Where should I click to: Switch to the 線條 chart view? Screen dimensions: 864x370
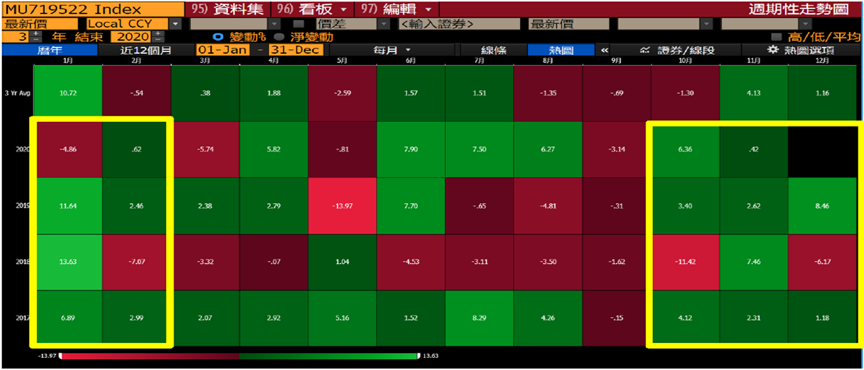tap(493, 50)
